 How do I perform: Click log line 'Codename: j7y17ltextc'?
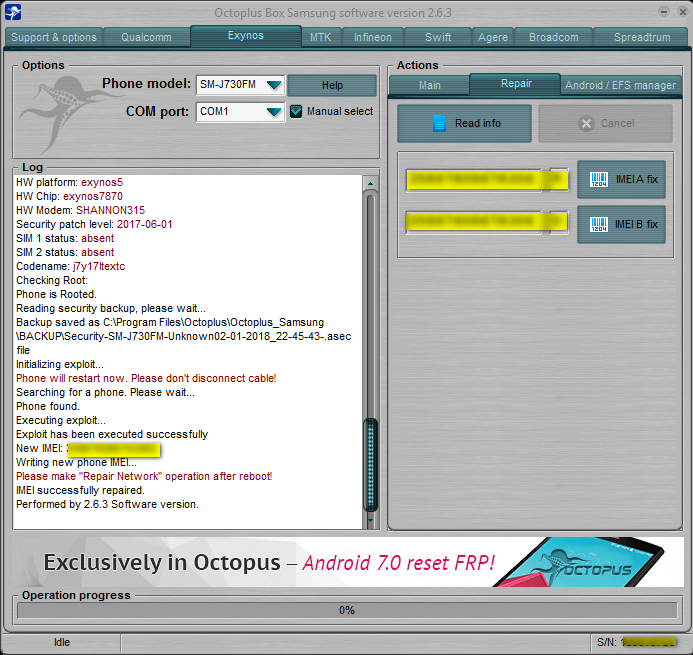tap(71, 267)
